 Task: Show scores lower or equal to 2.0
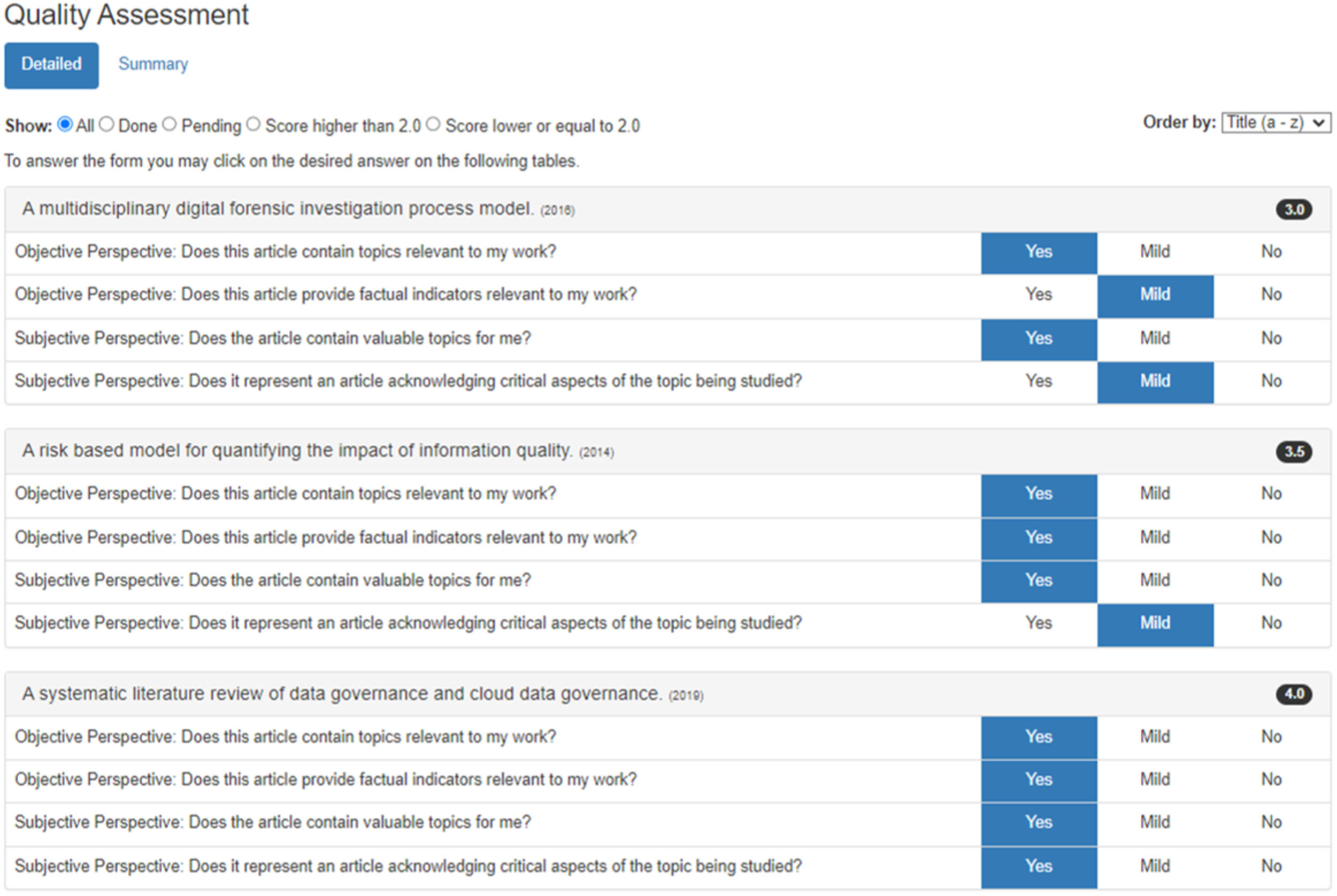pos(433,124)
